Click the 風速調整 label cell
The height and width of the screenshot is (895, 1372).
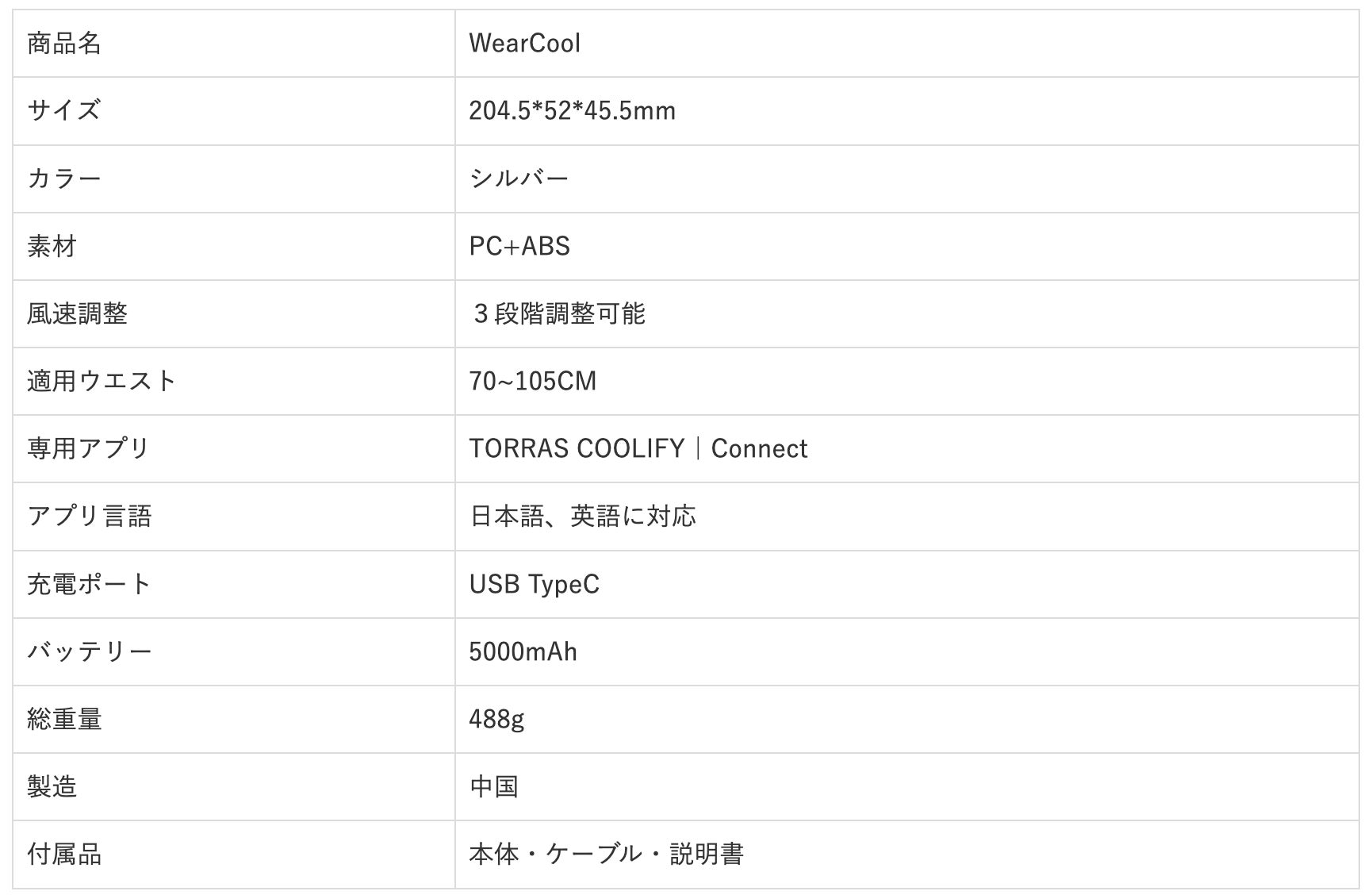tap(77, 313)
